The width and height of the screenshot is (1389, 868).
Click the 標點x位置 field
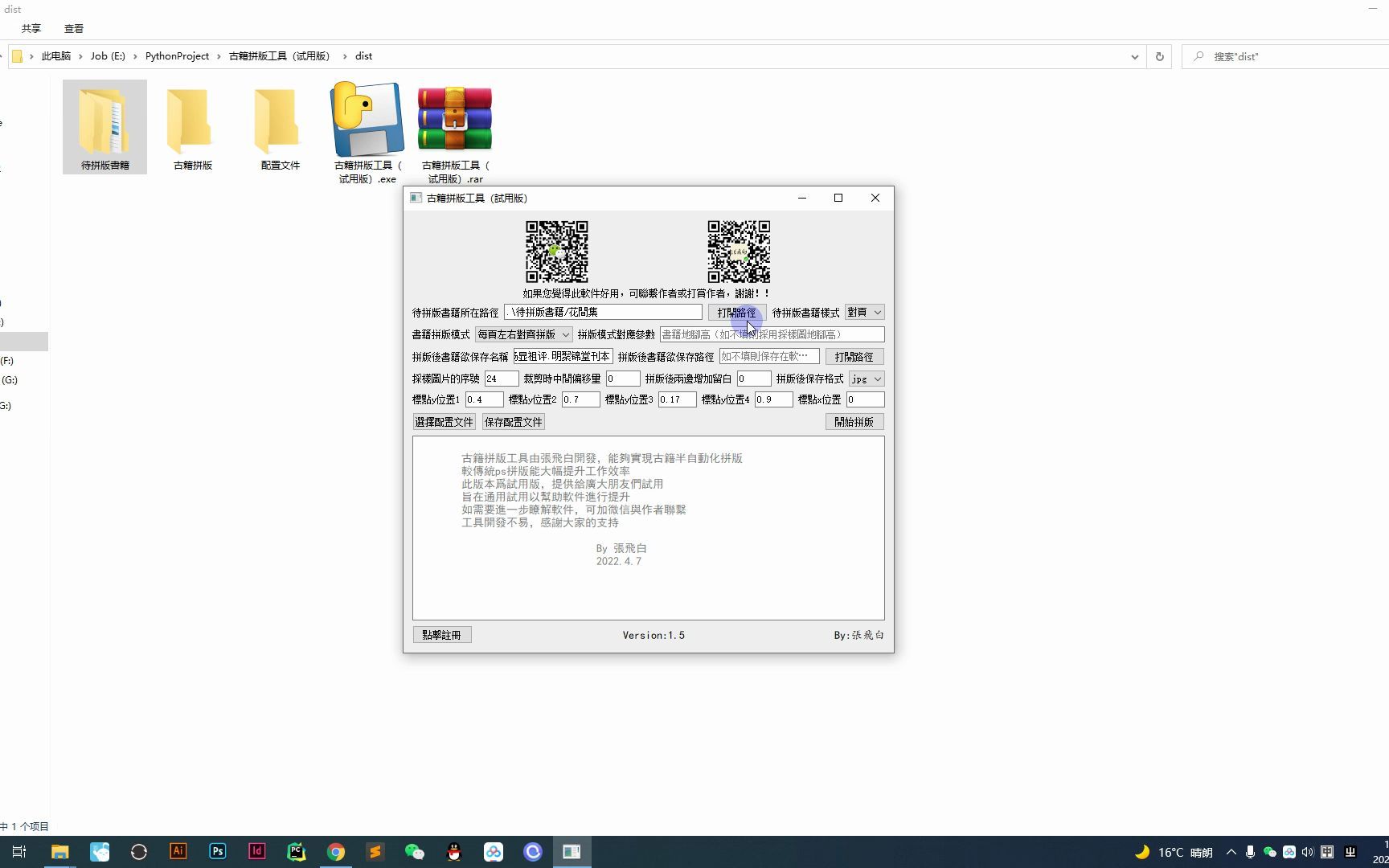(x=866, y=399)
